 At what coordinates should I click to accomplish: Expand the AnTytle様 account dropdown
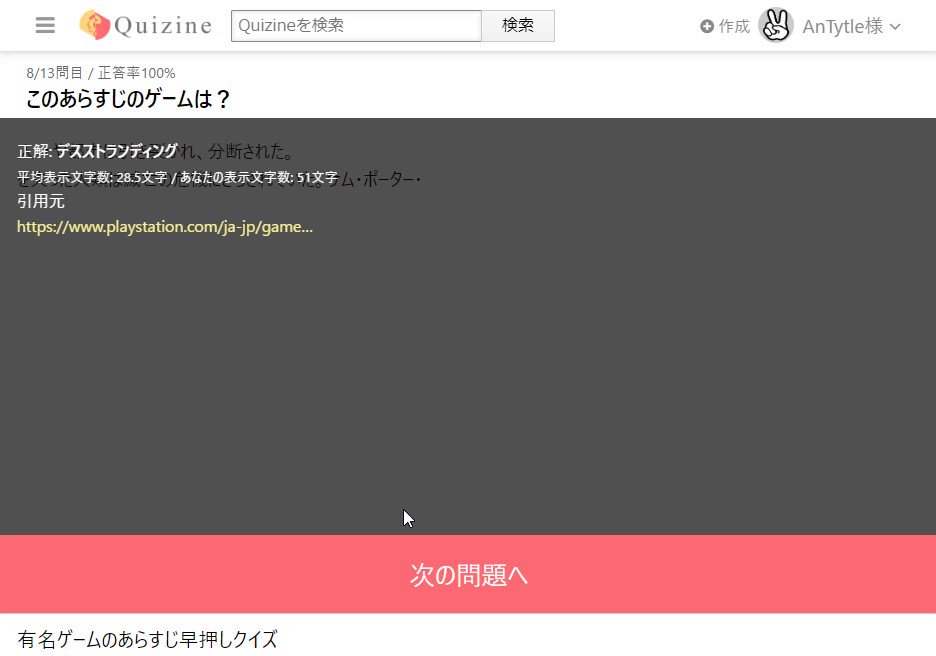pyautogui.click(x=852, y=26)
